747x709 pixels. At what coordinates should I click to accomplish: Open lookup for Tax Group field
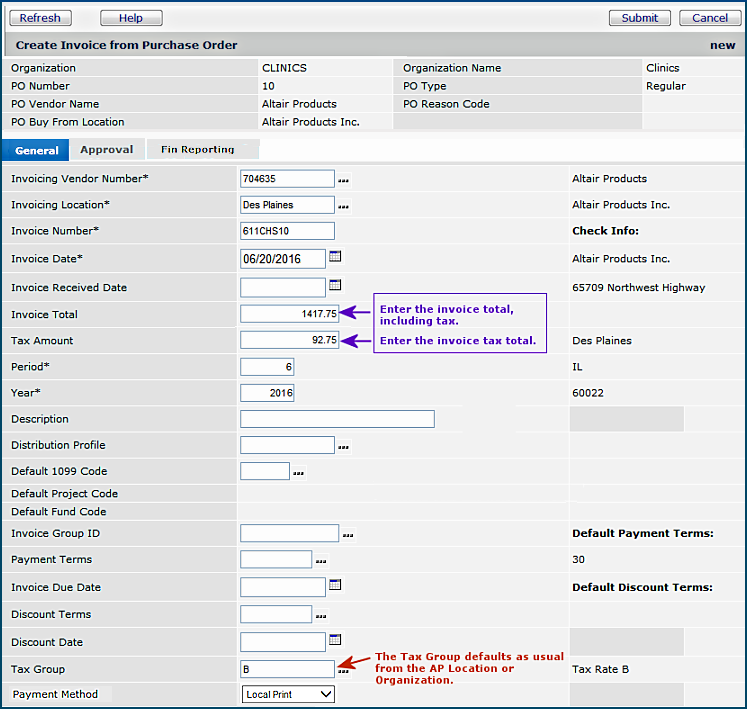pos(345,670)
